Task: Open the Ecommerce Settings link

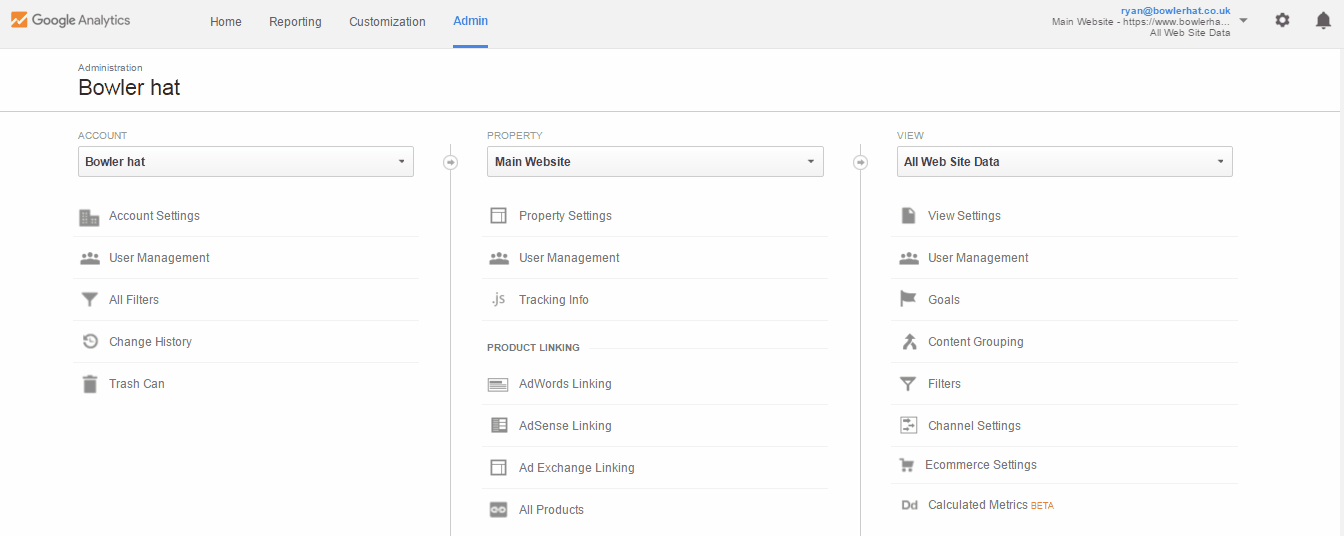Action: pos(981,465)
